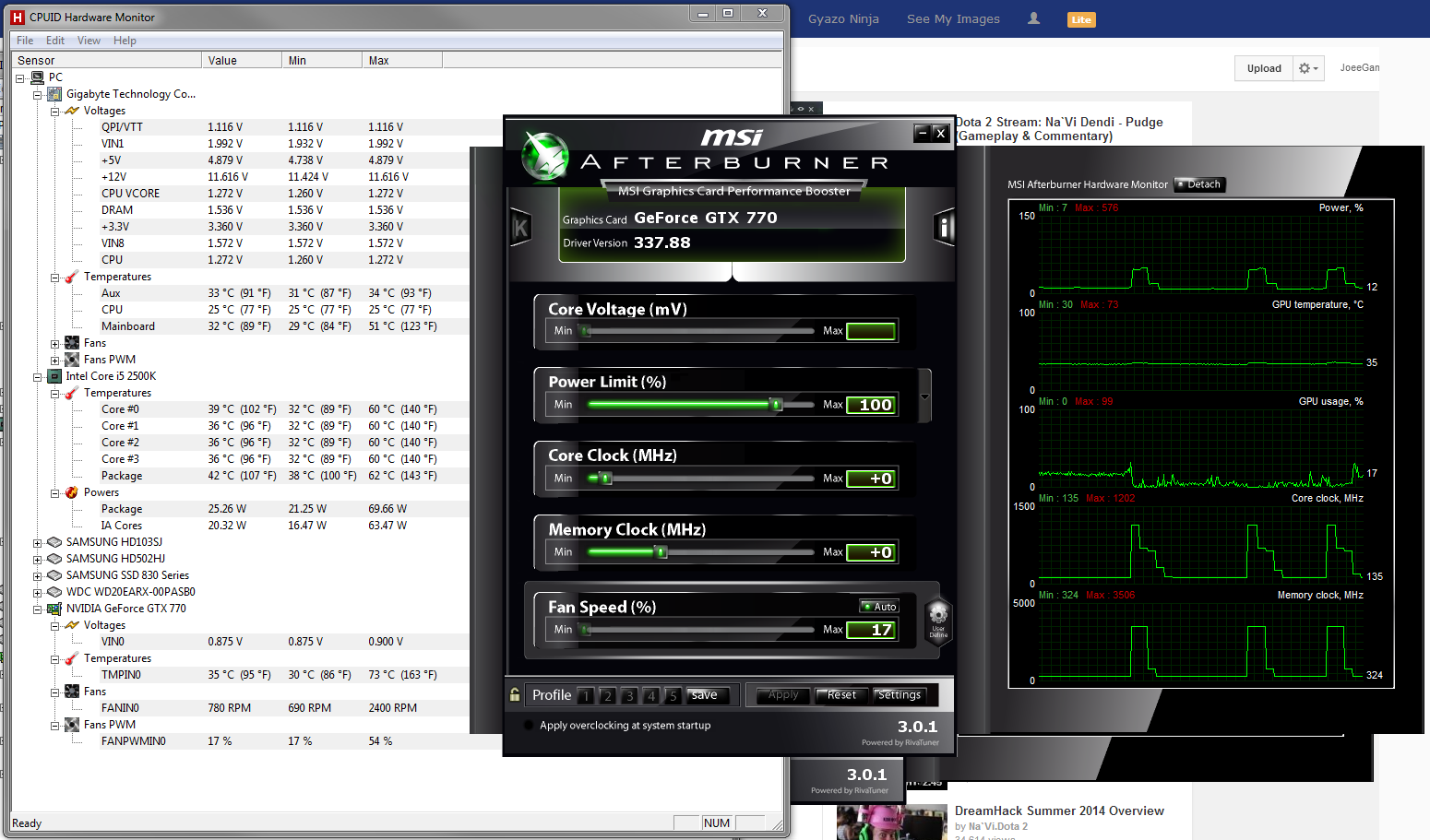The height and width of the screenshot is (840, 1430).
Task: Click the Intel Core i5 2500K chip icon
Action: (54, 376)
